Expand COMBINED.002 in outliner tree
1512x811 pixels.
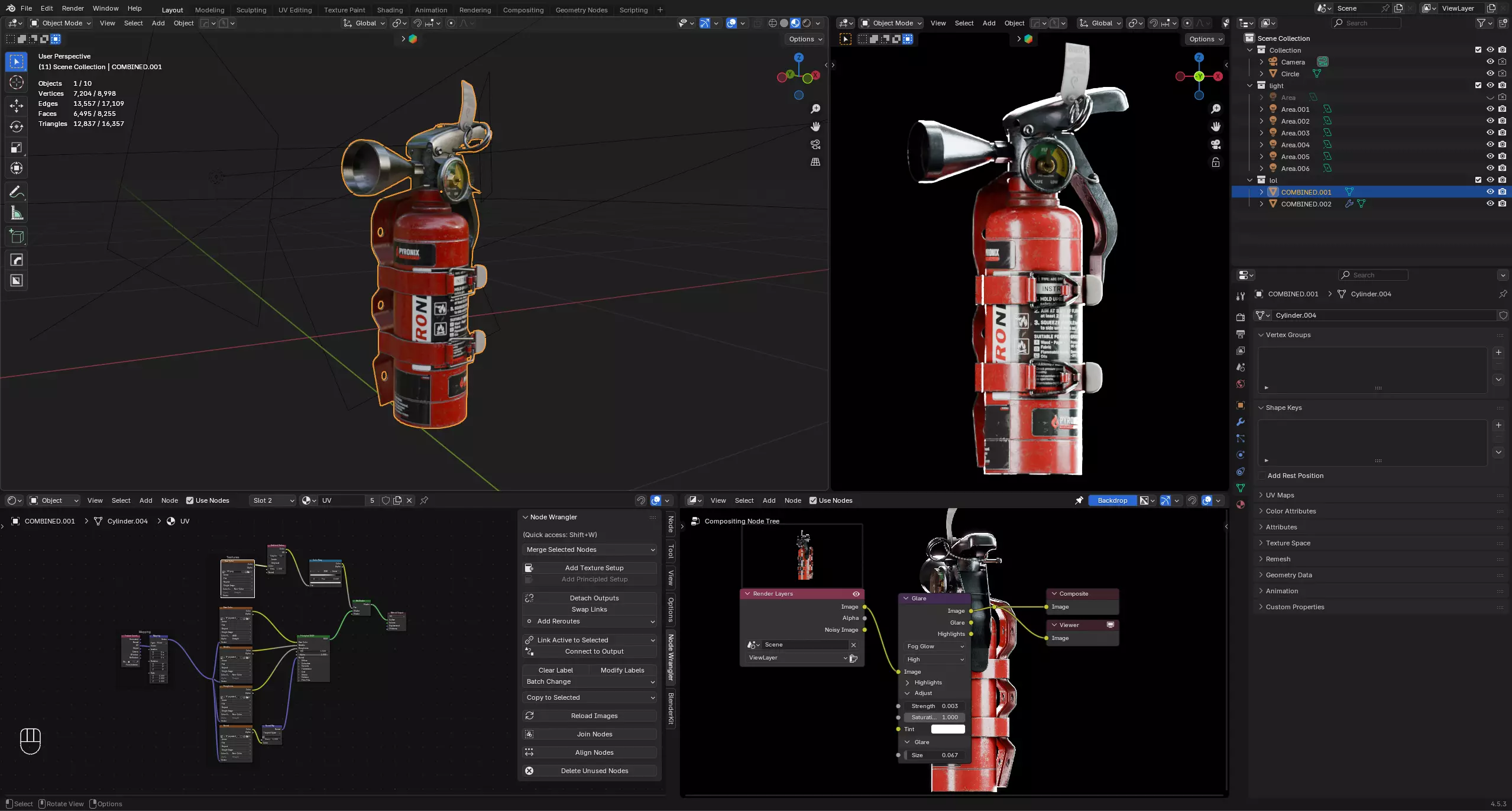point(1261,203)
